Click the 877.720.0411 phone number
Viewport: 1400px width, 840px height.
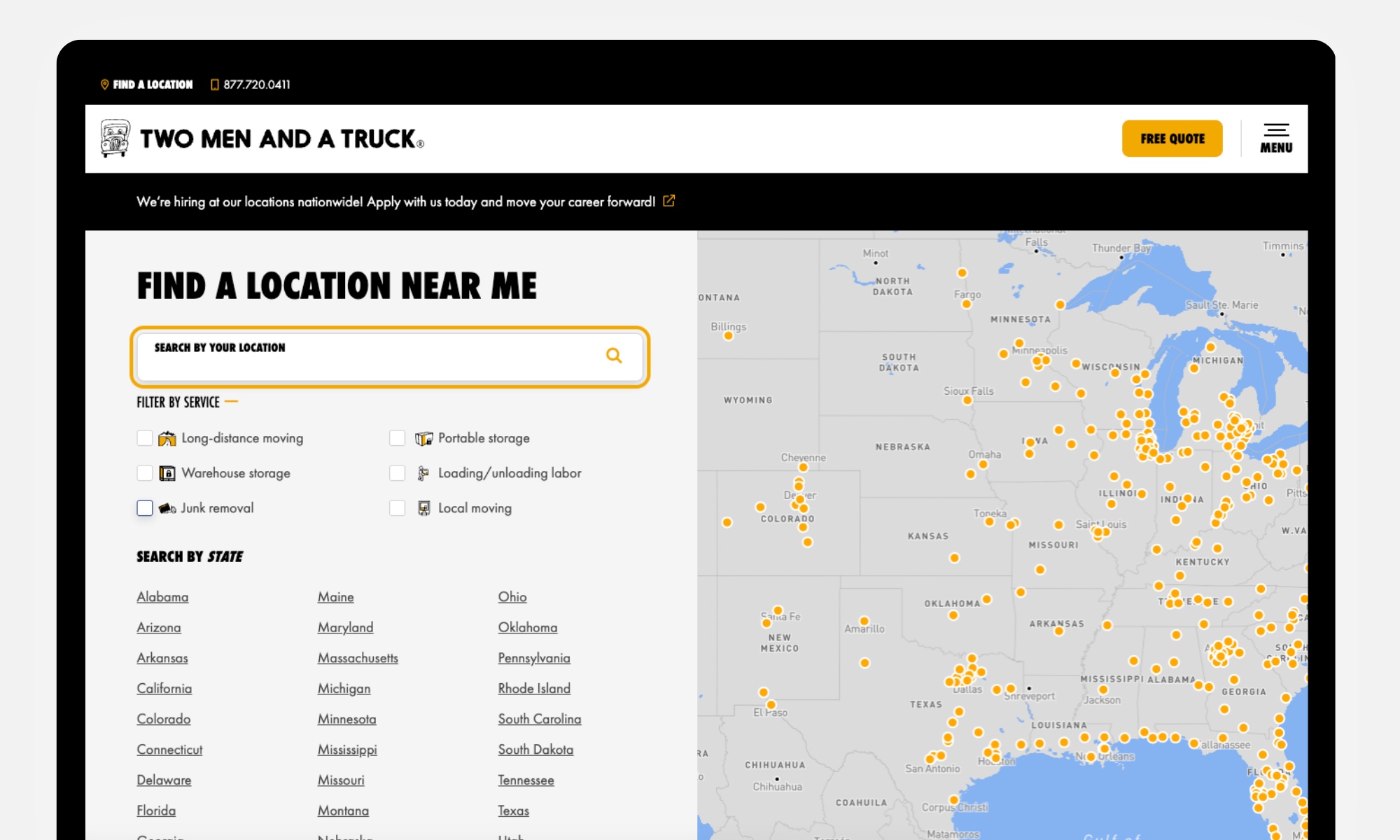(x=256, y=85)
